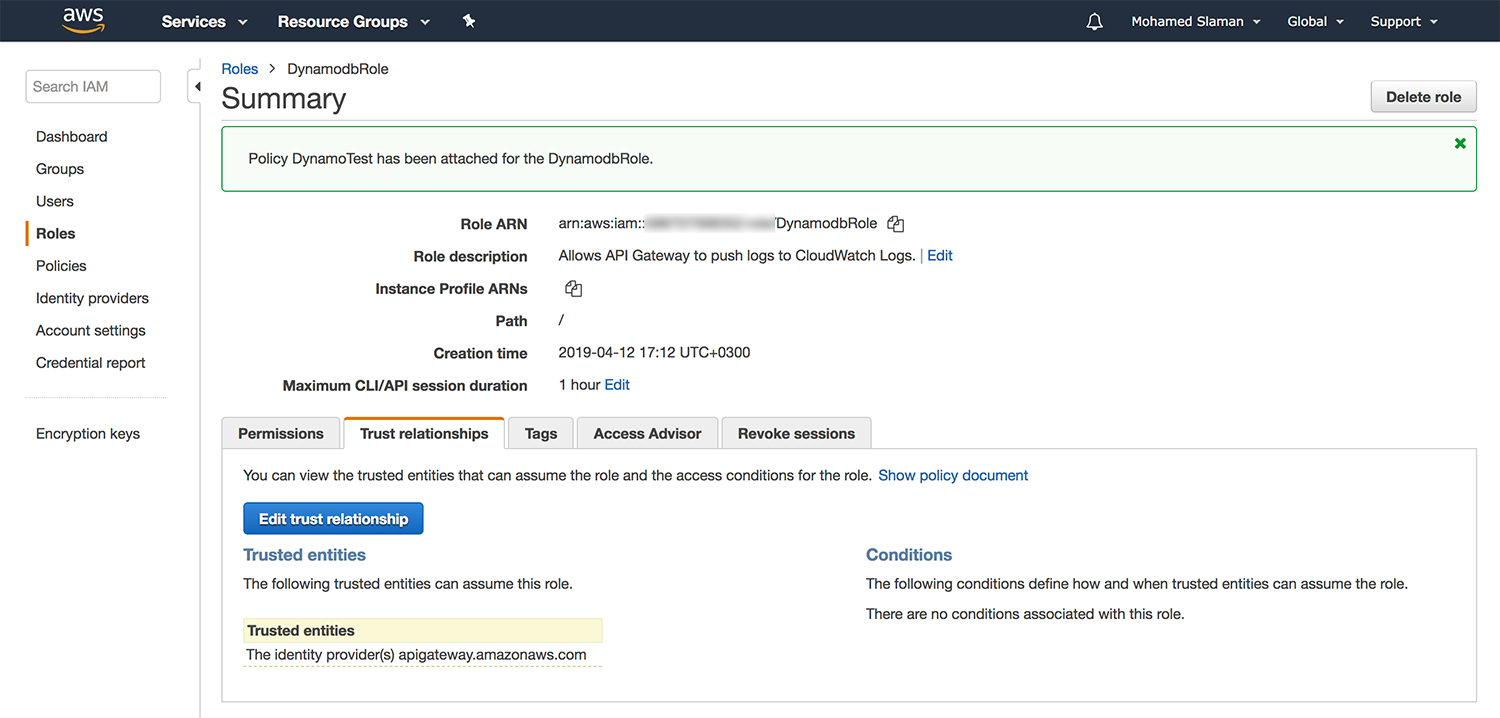Select Roles in the sidebar
Viewport: 1500px width, 718px height.
[x=56, y=234]
